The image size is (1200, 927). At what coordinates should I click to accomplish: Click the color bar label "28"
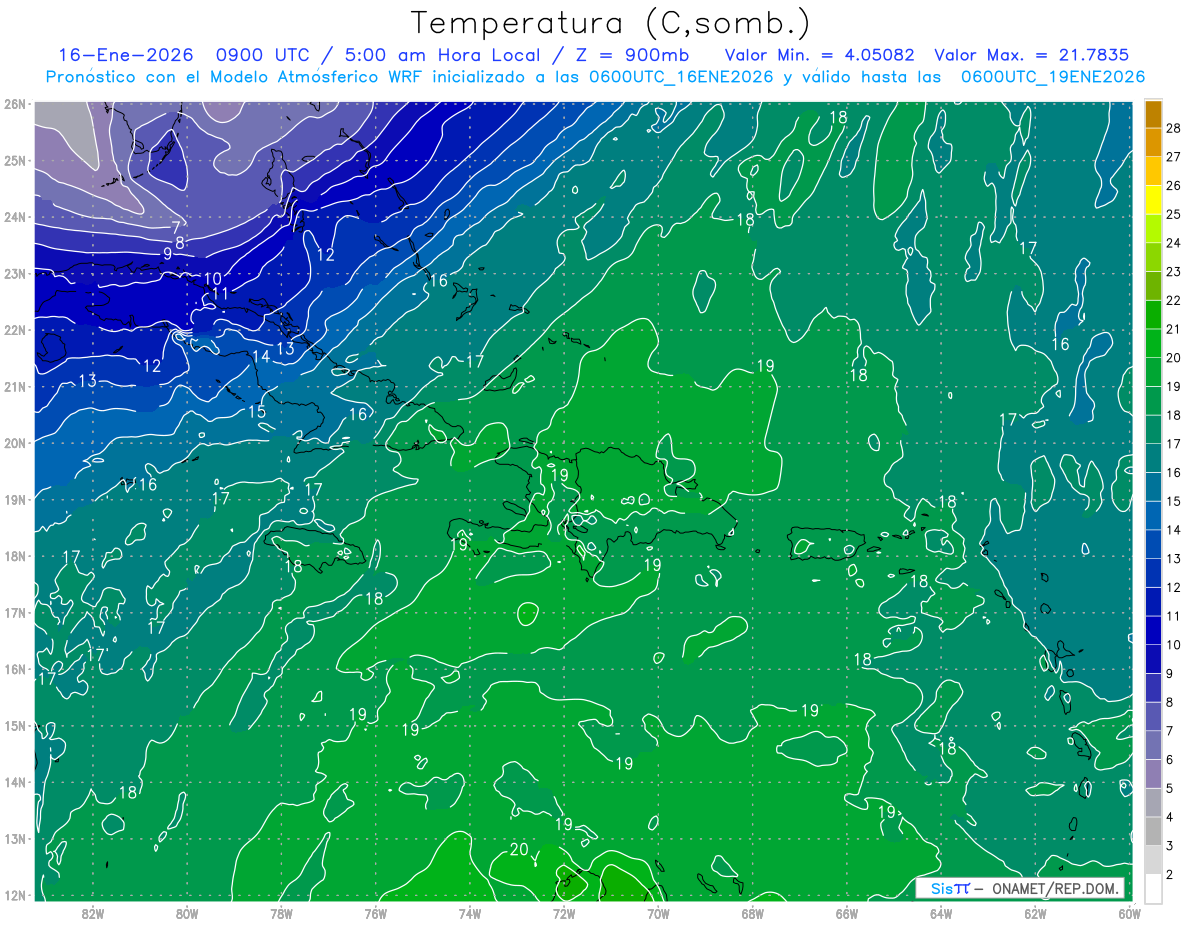click(1173, 128)
